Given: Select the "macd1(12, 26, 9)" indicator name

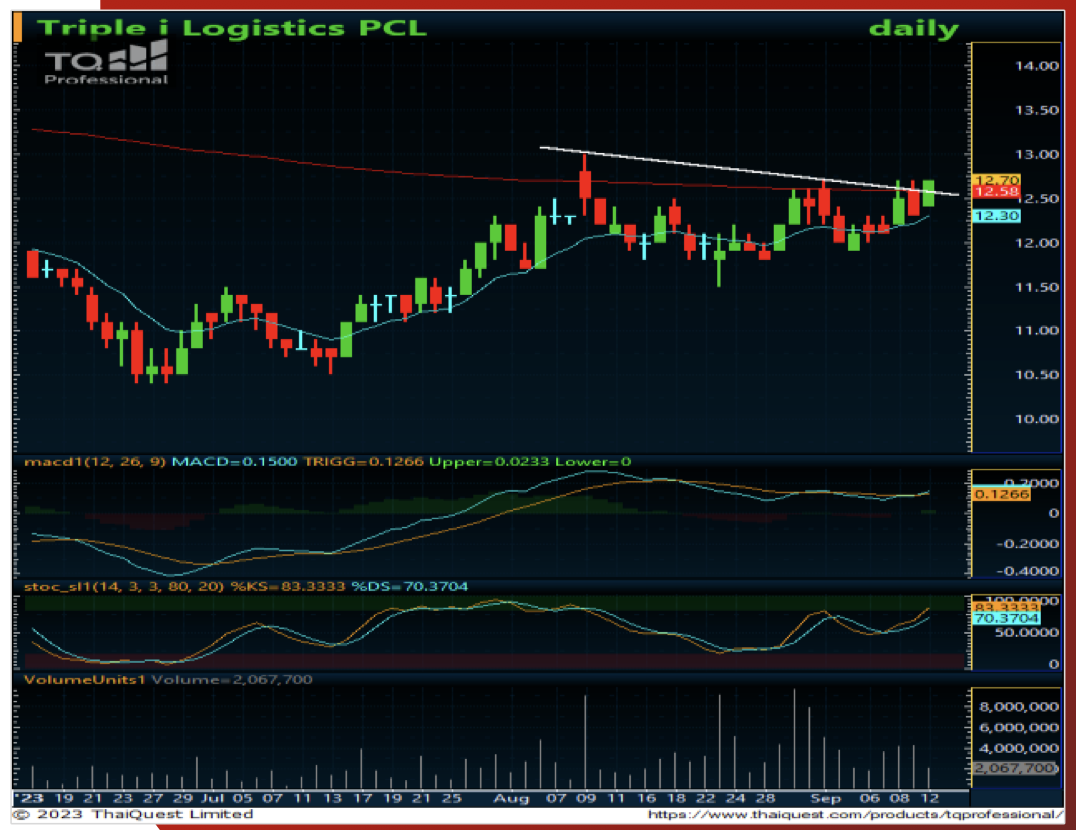Looking at the screenshot, I should coord(95,462).
